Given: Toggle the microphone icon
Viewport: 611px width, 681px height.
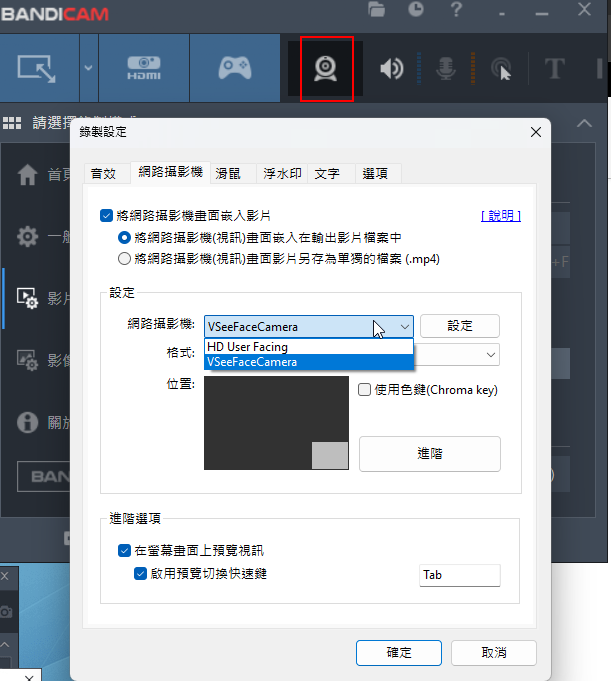Looking at the screenshot, I should click(x=446, y=69).
